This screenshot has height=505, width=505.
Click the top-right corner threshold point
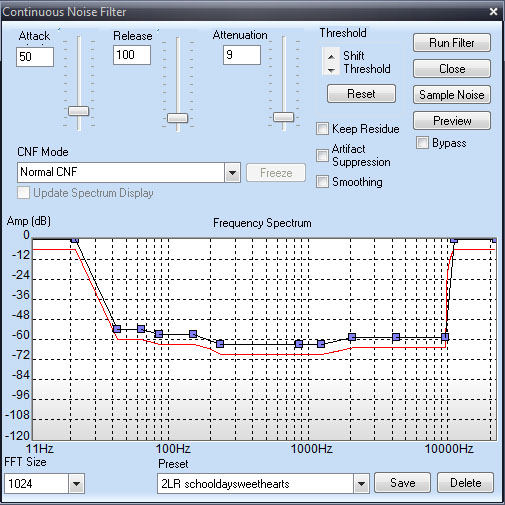click(494, 240)
